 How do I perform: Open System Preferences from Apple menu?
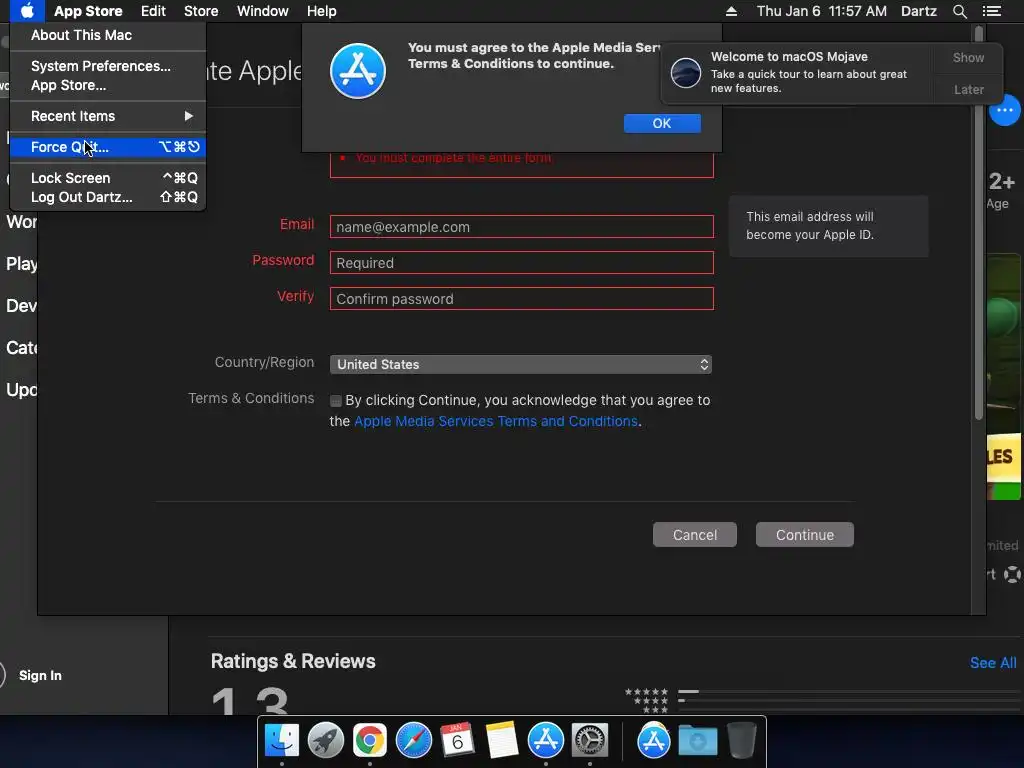[x=108, y=66]
